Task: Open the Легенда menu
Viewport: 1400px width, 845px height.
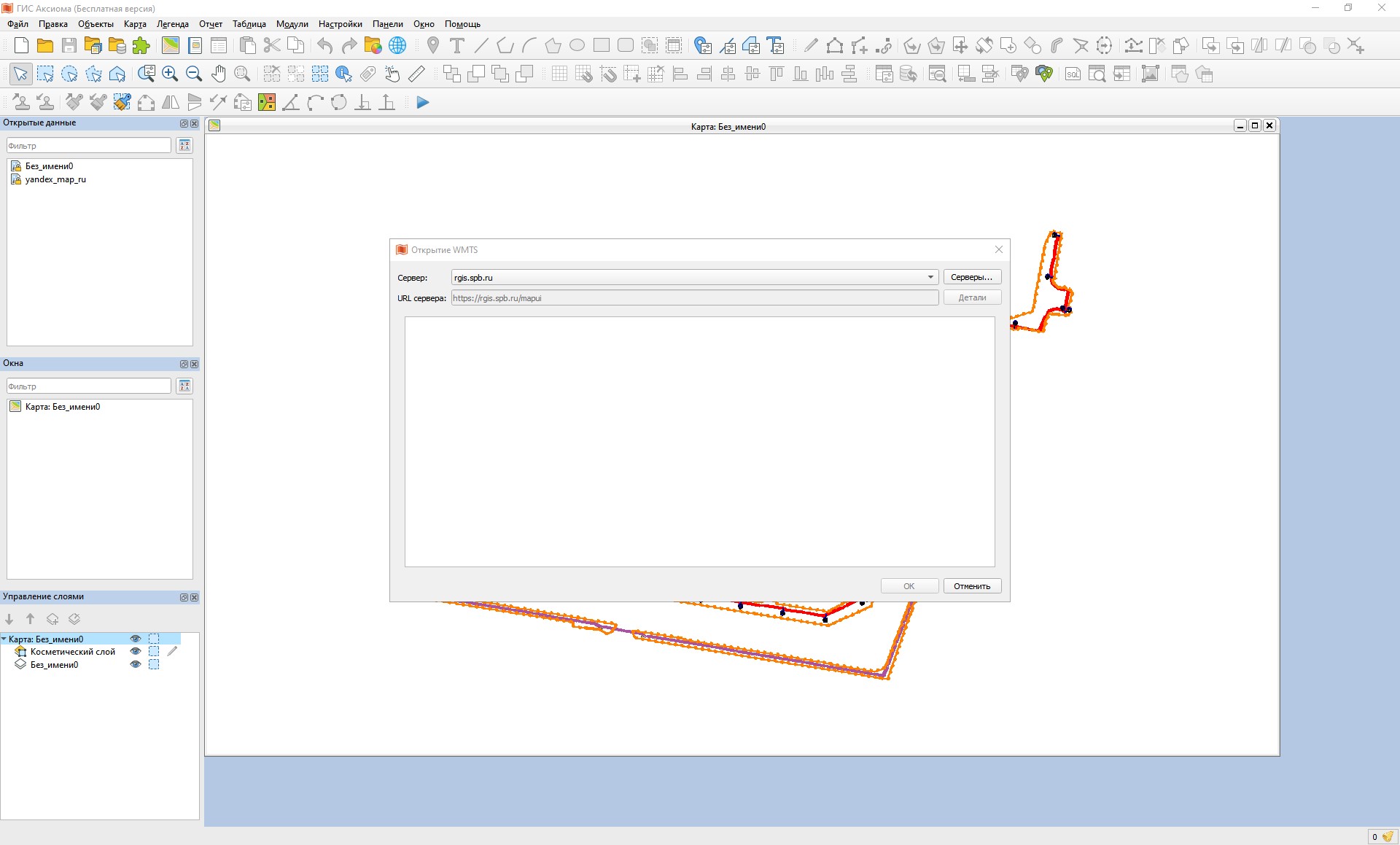Action: point(173,24)
